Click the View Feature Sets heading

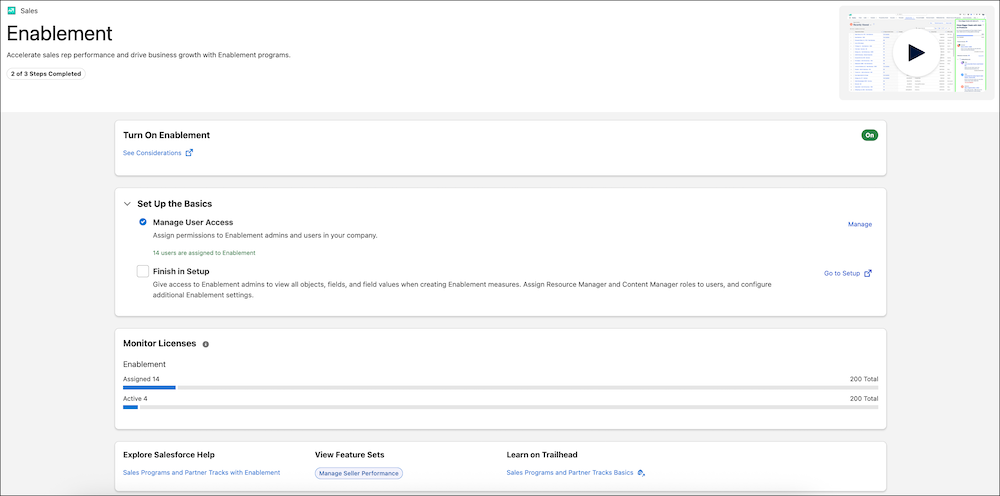tap(349, 455)
